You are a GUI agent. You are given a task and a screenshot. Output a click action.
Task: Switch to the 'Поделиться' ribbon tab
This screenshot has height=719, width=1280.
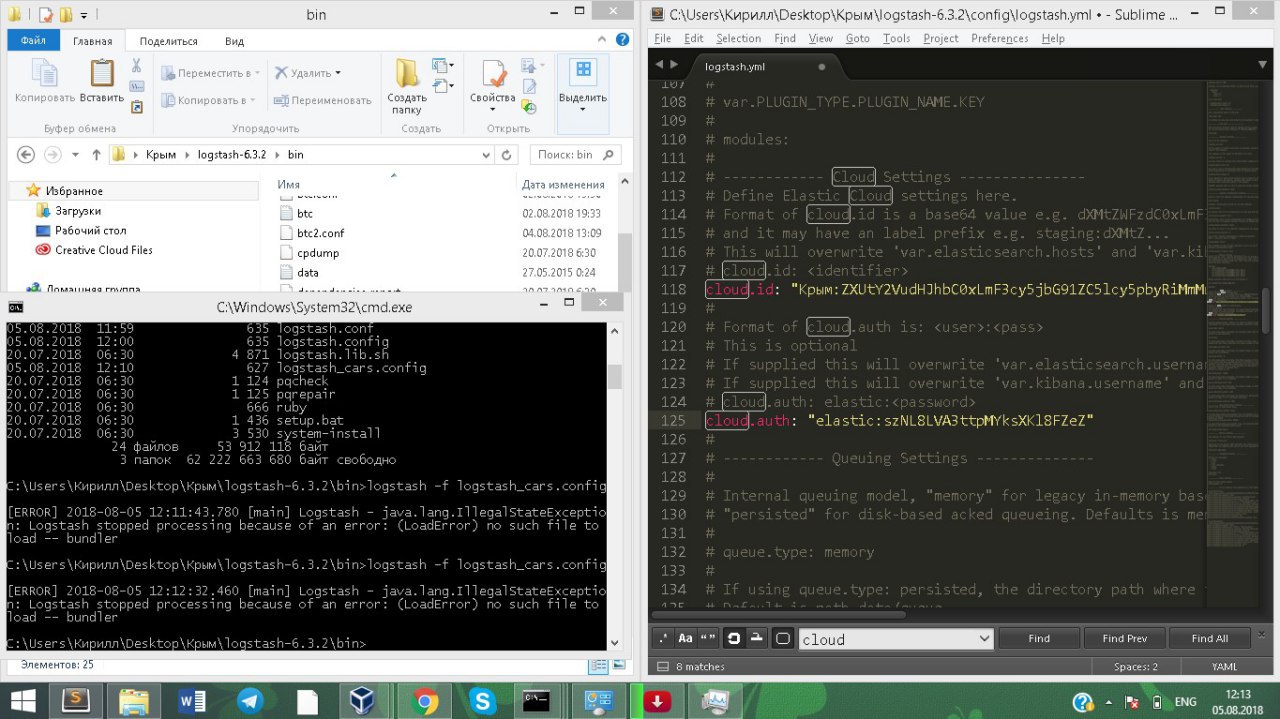168,41
